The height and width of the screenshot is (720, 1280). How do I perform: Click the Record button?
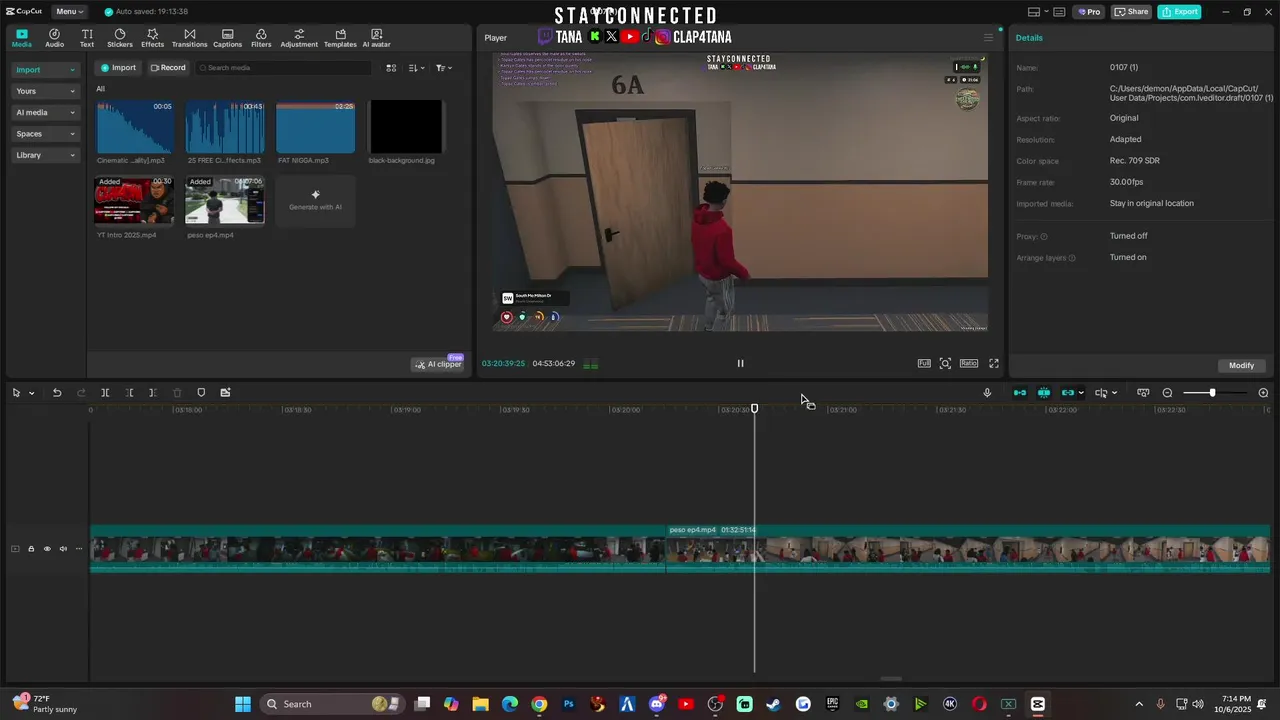point(168,68)
